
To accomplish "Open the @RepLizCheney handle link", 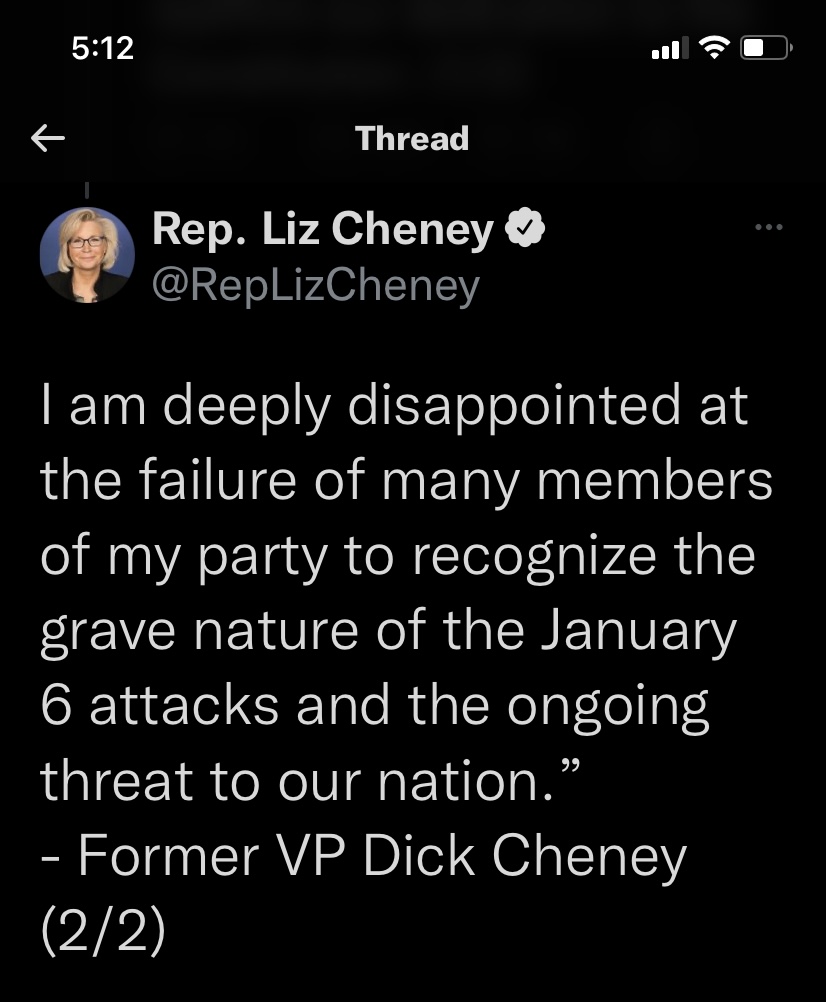I will point(315,286).
